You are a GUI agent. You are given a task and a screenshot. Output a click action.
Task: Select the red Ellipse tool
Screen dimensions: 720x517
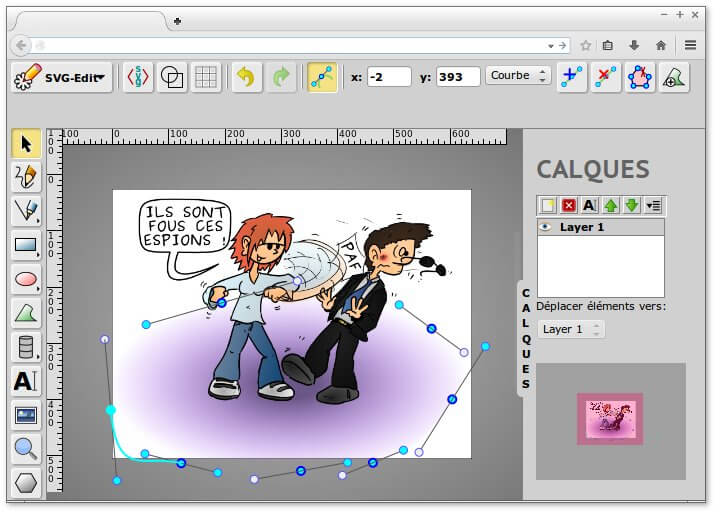pos(26,279)
